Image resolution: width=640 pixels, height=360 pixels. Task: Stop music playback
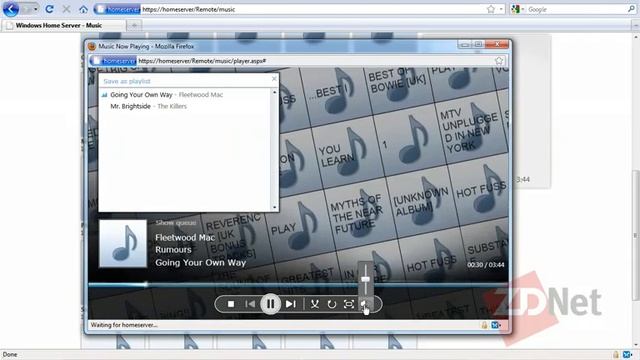[x=231, y=304]
